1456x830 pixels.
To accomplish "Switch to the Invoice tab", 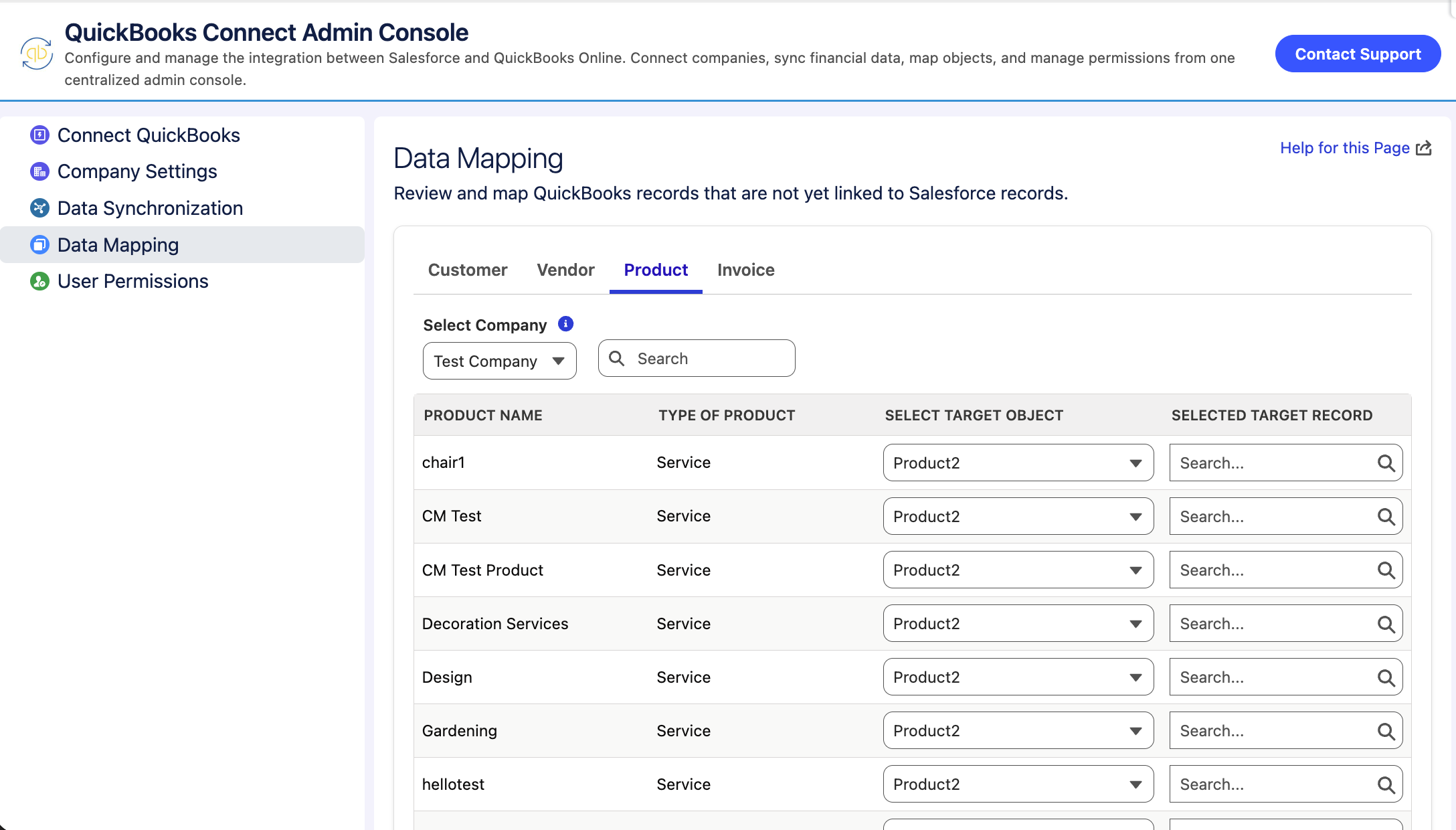I will pyautogui.click(x=746, y=270).
